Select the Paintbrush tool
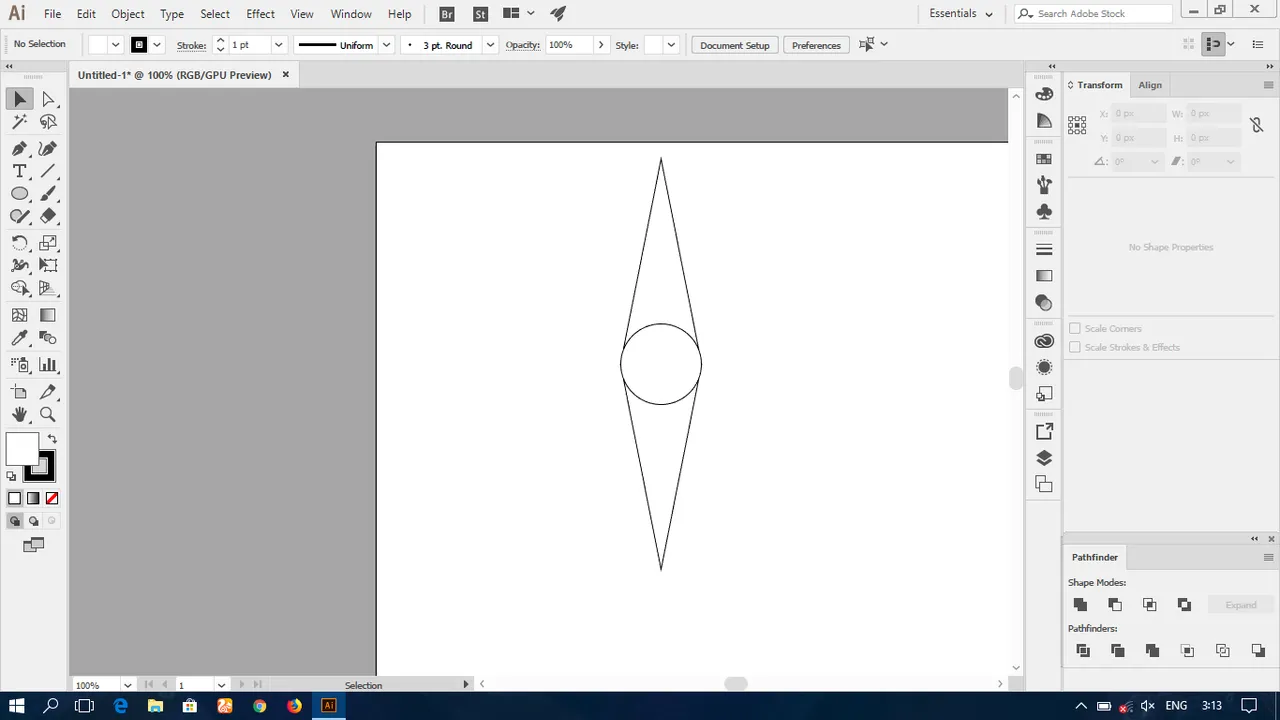This screenshot has height=720, width=1280. tap(48, 194)
